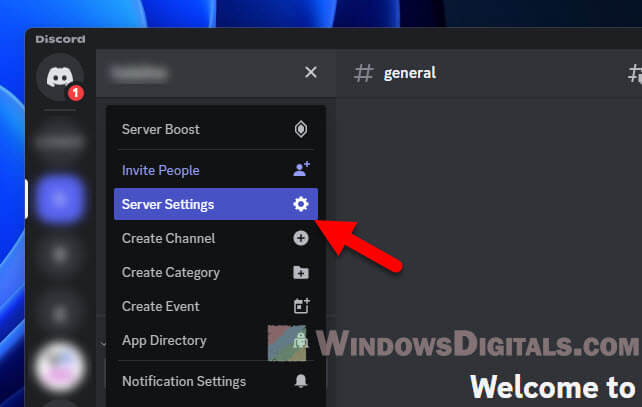
Task: Click the Server Boost gem icon
Action: click(x=301, y=129)
